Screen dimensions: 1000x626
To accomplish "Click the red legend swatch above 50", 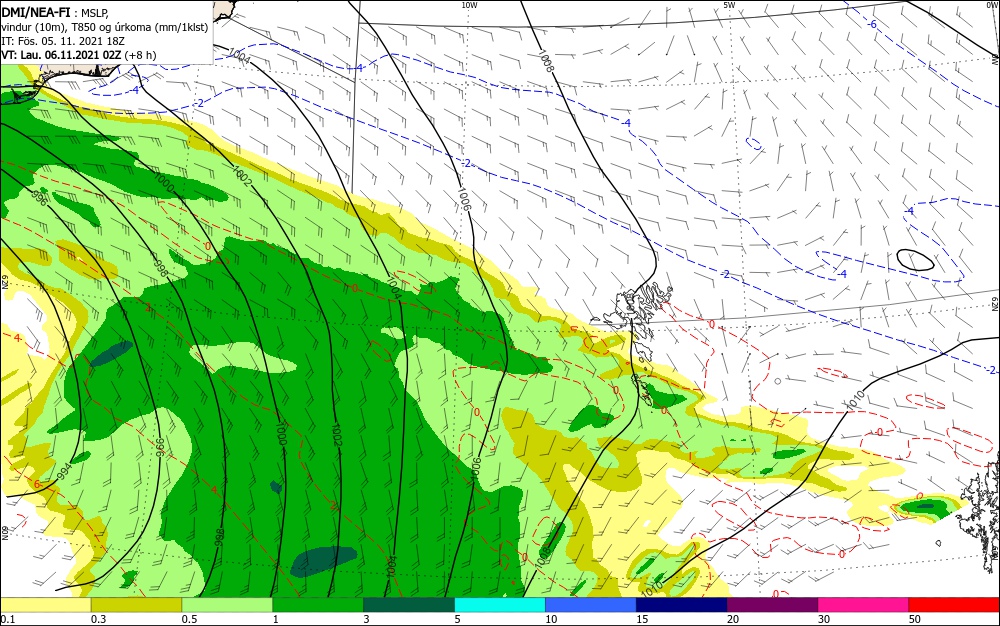I will [954, 605].
